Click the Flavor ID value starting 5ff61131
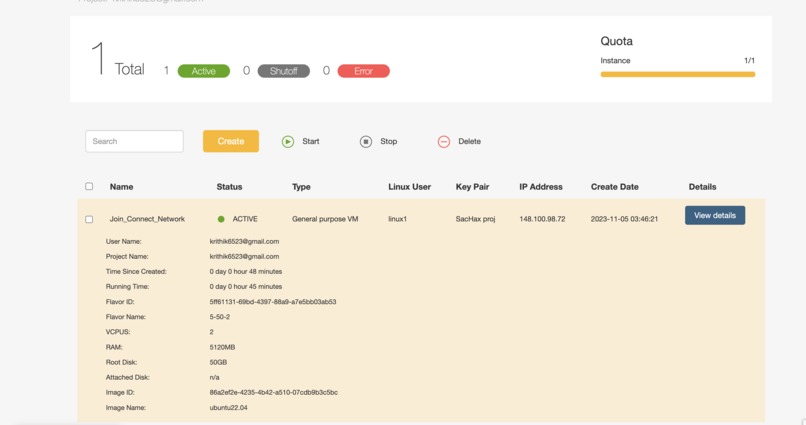 tap(273, 302)
